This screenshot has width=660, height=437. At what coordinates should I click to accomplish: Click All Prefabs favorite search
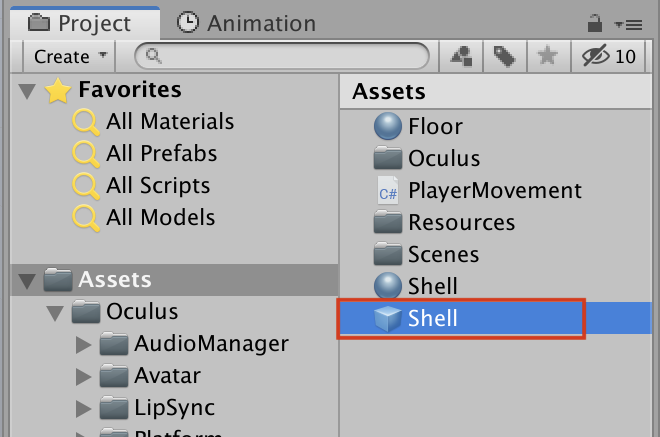click(161, 154)
